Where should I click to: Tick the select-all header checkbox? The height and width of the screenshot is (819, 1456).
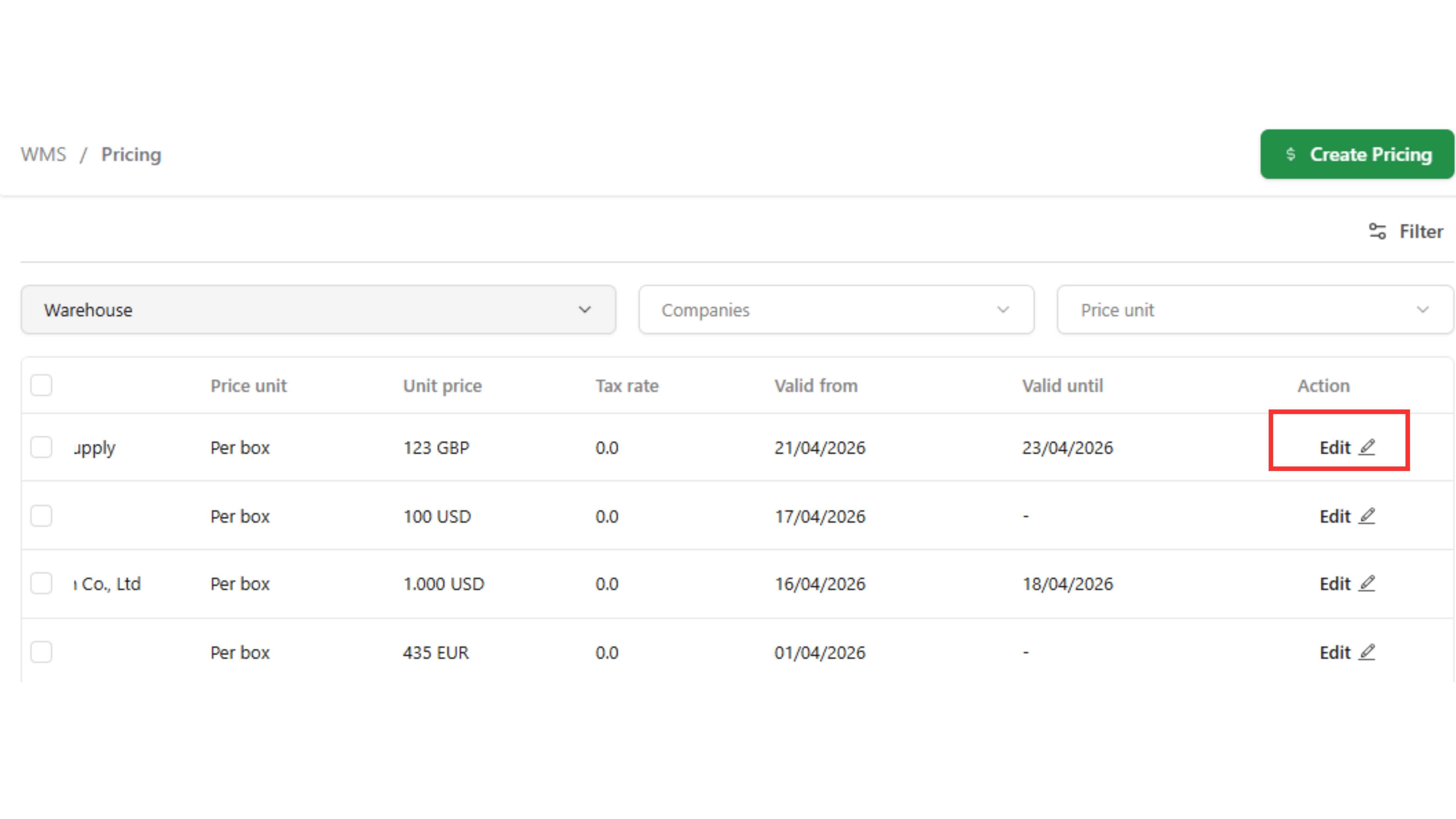41,386
